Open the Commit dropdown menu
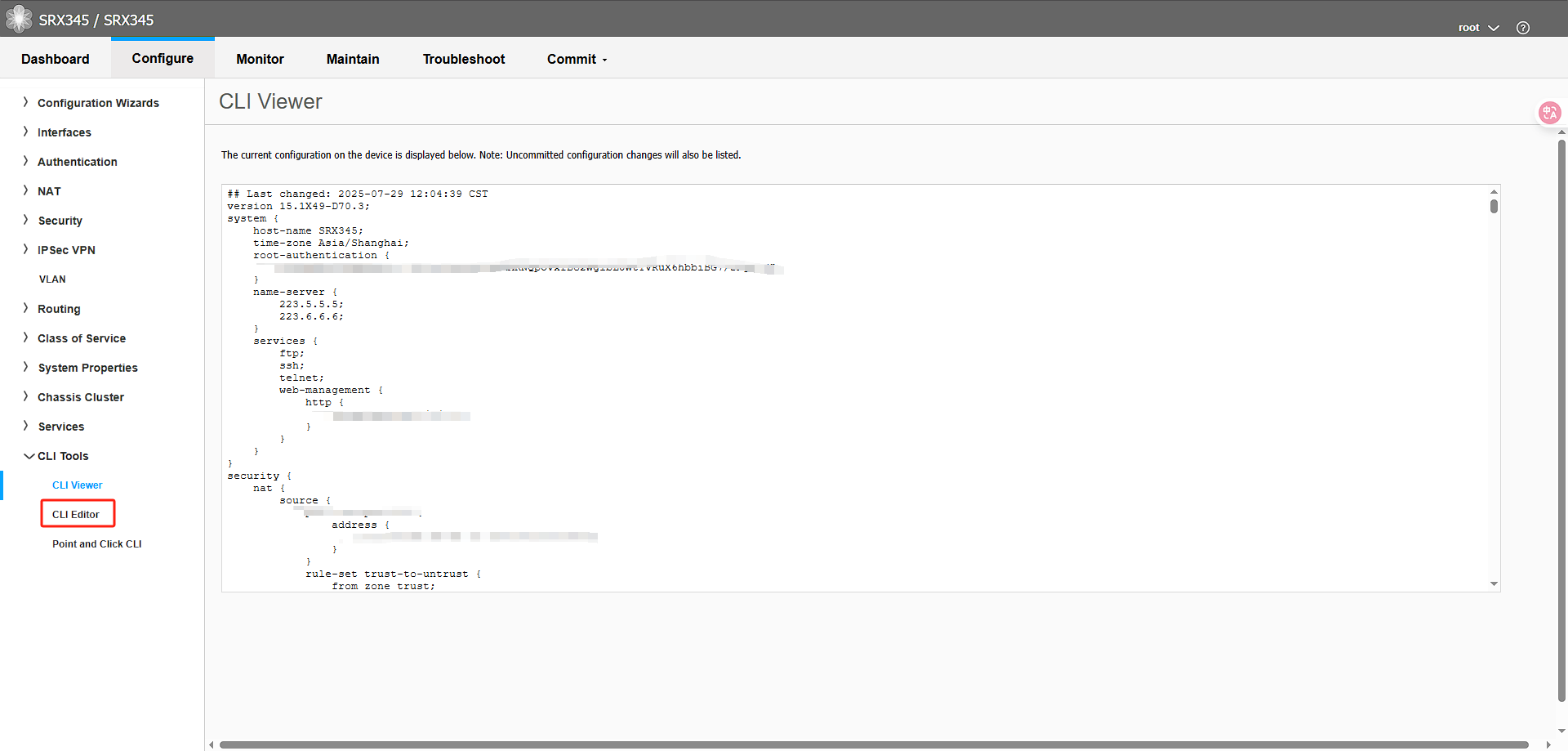Screen dimensions: 1568x751 [x=577, y=59]
